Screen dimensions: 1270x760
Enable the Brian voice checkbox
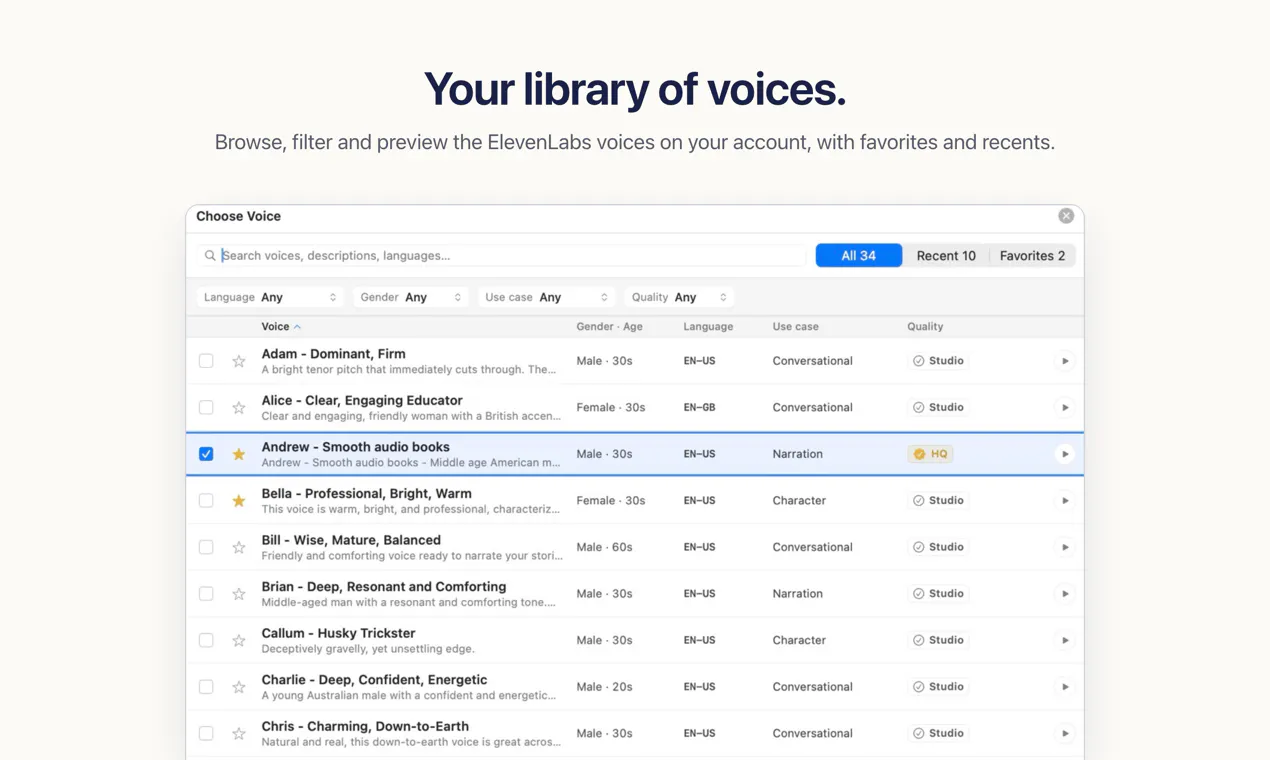[x=206, y=593]
